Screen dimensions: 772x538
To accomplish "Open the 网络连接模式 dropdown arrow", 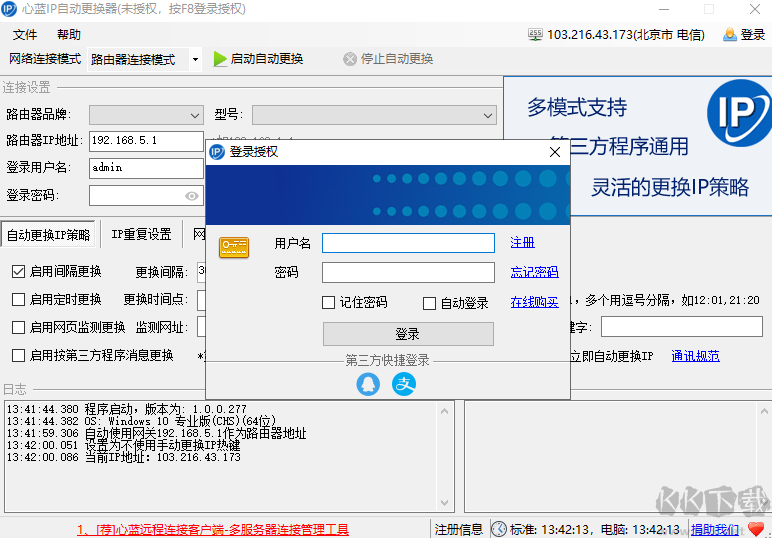I will (x=195, y=60).
